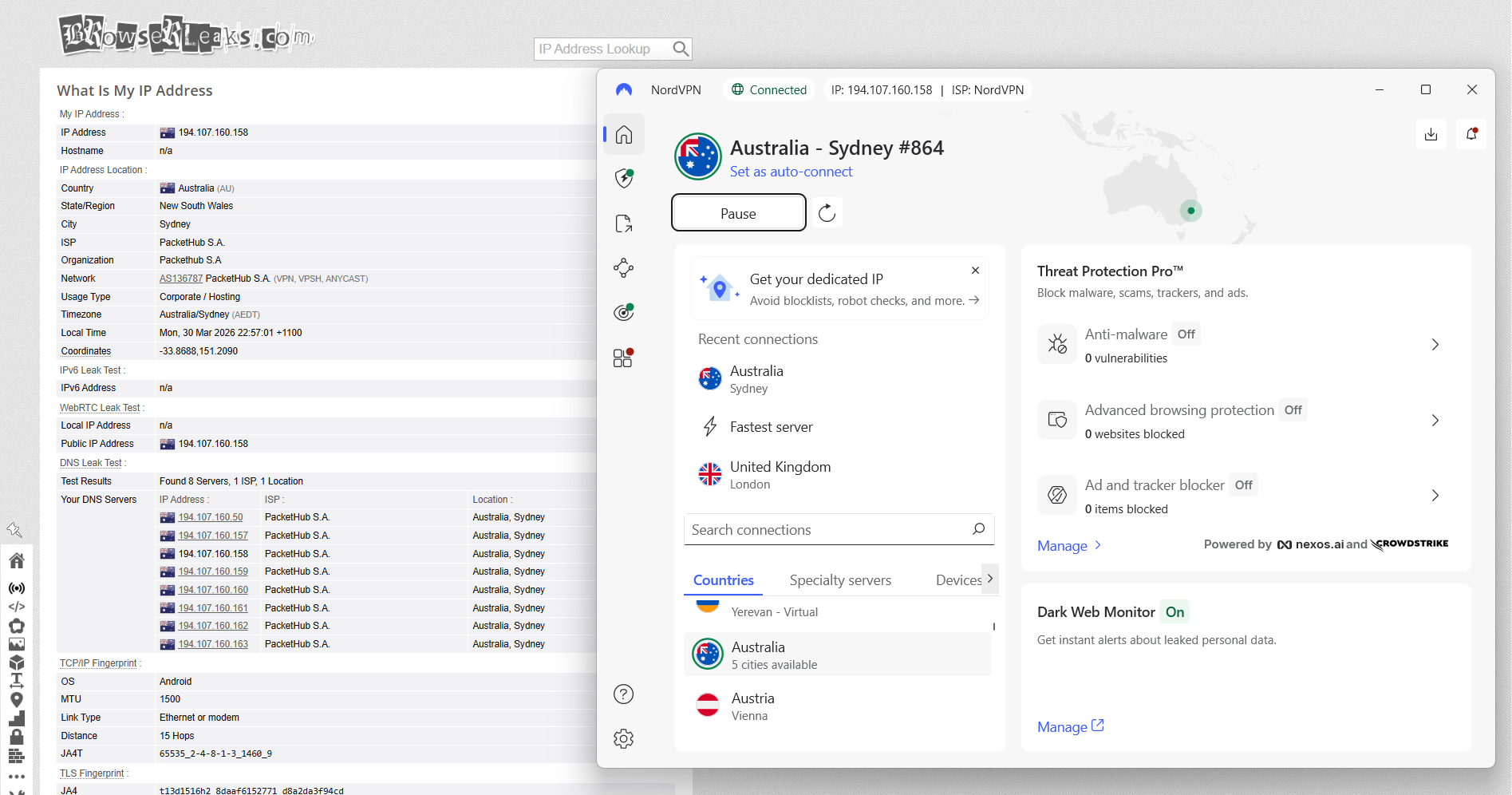The height and width of the screenshot is (795, 1512).
Task: Select the Countries tab
Action: 723,580
